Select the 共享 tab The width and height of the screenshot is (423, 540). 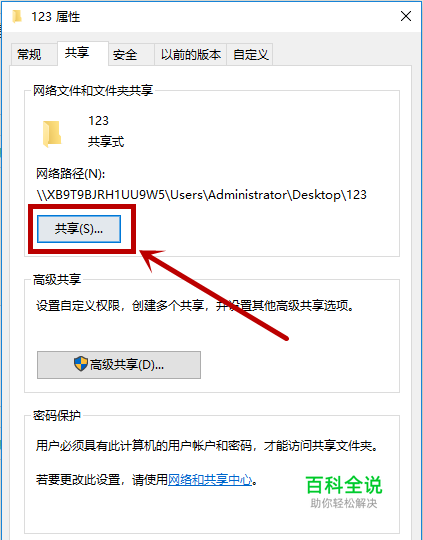tap(77, 53)
